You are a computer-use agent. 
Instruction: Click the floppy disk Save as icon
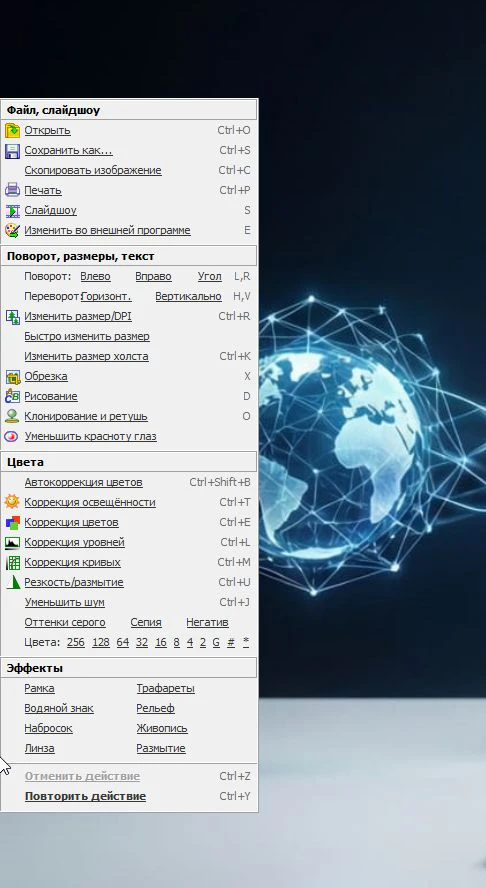click(12, 151)
